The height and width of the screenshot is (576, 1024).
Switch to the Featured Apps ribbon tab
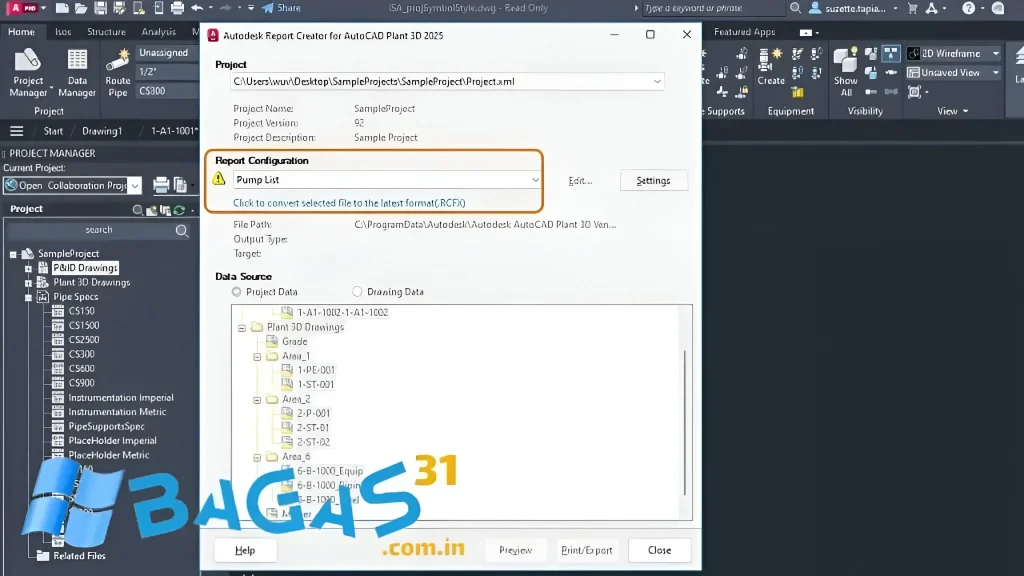[744, 32]
